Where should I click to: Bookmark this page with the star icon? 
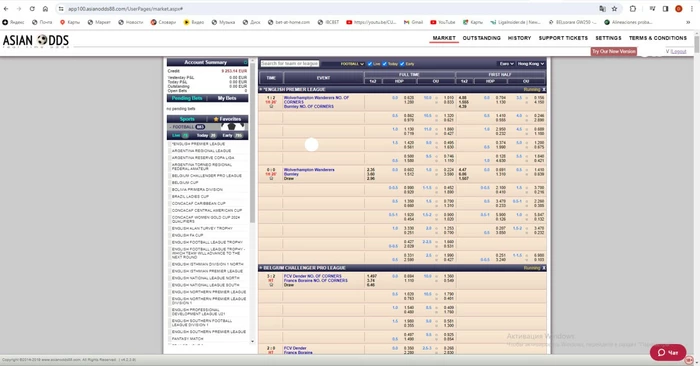[614, 8]
